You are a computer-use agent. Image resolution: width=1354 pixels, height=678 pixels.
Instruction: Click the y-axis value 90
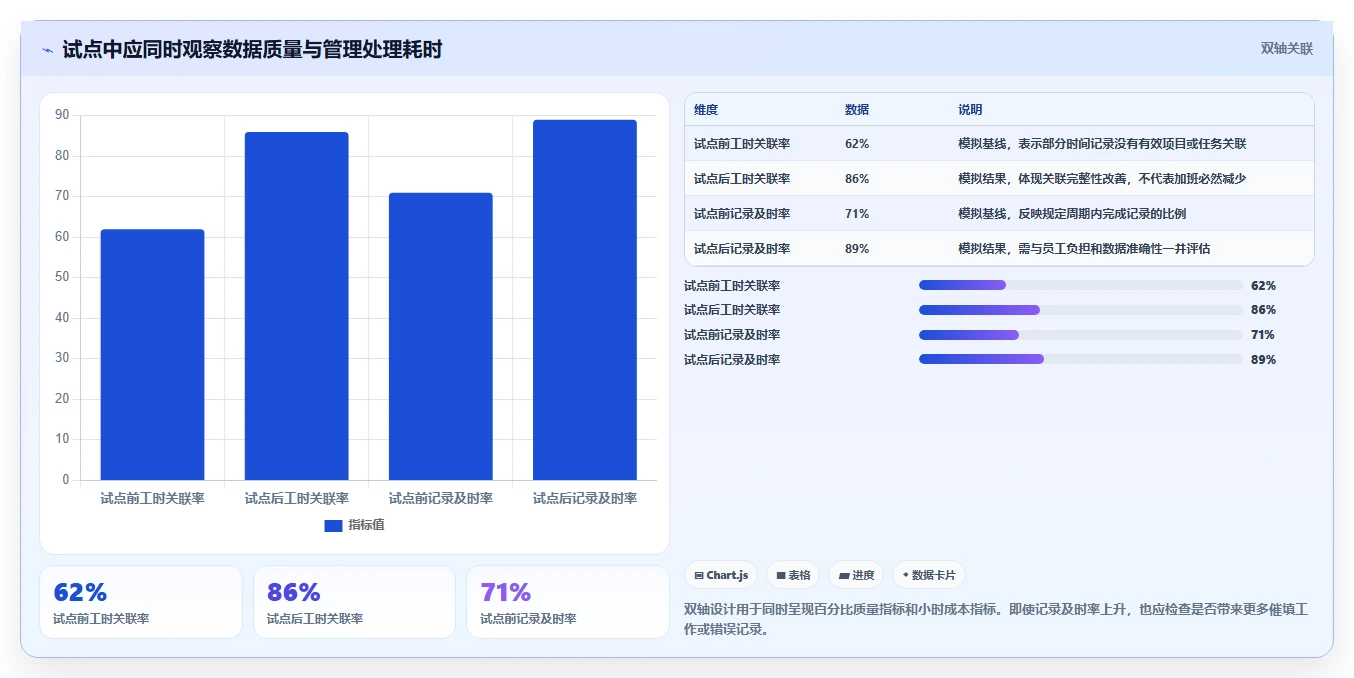(x=62, y=115)
